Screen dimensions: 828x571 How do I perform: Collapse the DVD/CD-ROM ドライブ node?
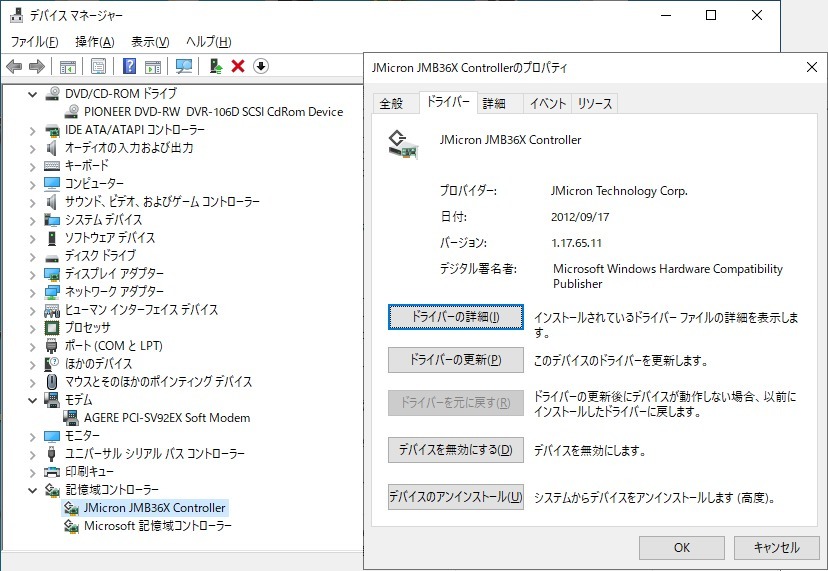coord(33,95)
